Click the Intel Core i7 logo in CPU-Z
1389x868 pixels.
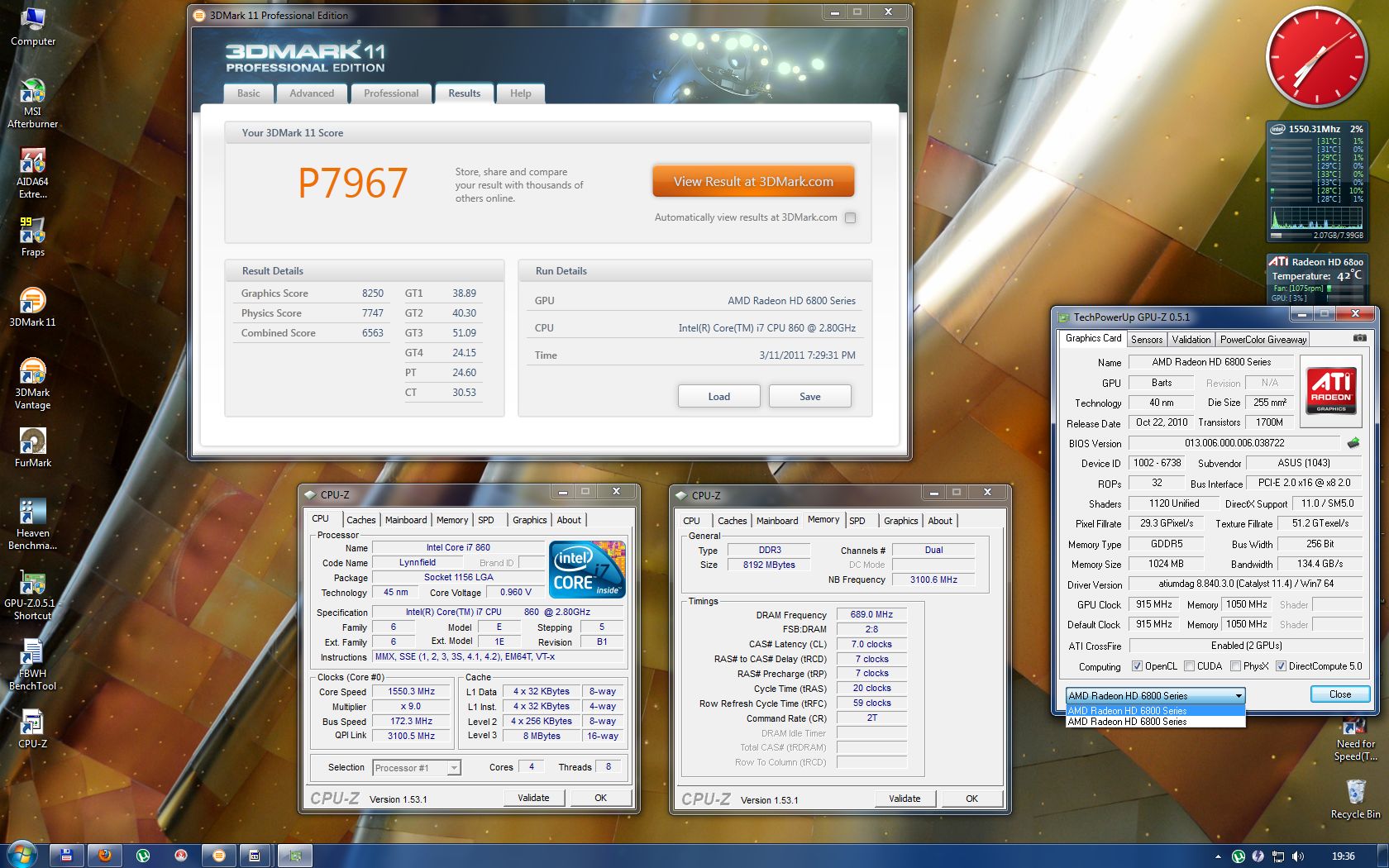tap(586, 570)
